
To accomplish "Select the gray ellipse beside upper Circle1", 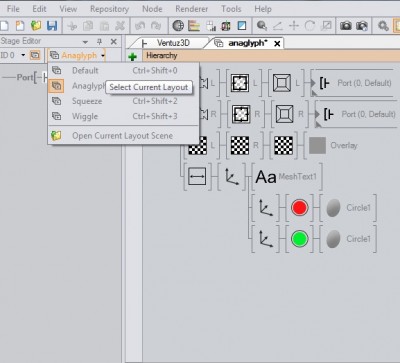I will (333, 208).
